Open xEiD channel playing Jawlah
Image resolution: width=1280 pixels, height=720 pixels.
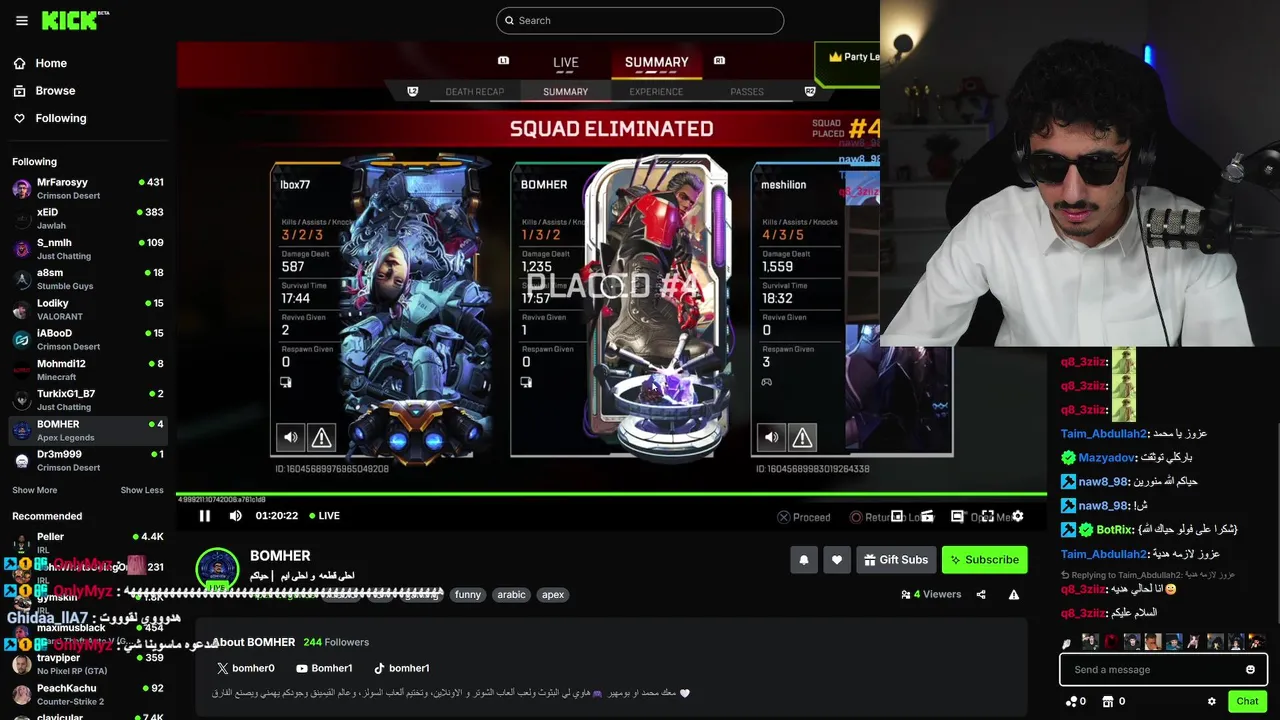(87, 218)
